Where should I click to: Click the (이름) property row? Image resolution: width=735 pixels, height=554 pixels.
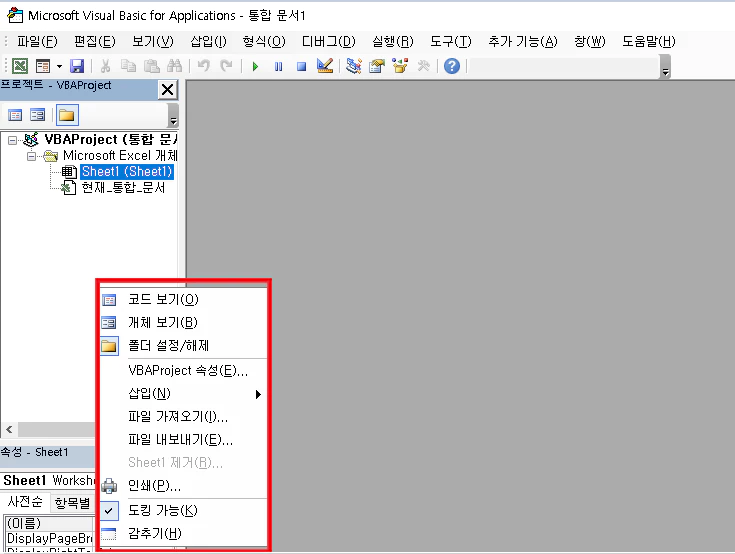pos(49,523)
